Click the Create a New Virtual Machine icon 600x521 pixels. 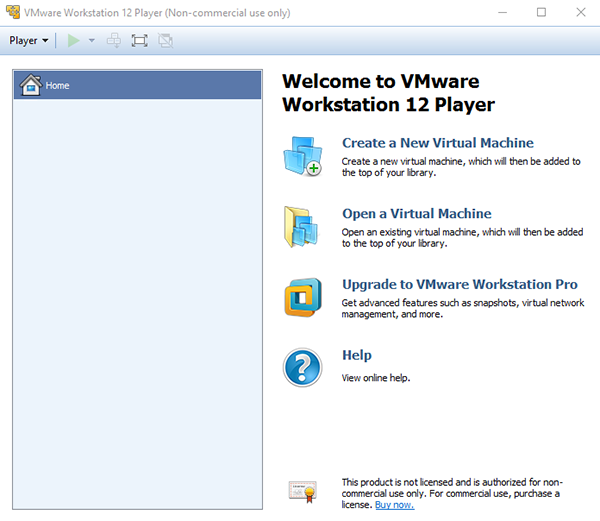(302, 156)
